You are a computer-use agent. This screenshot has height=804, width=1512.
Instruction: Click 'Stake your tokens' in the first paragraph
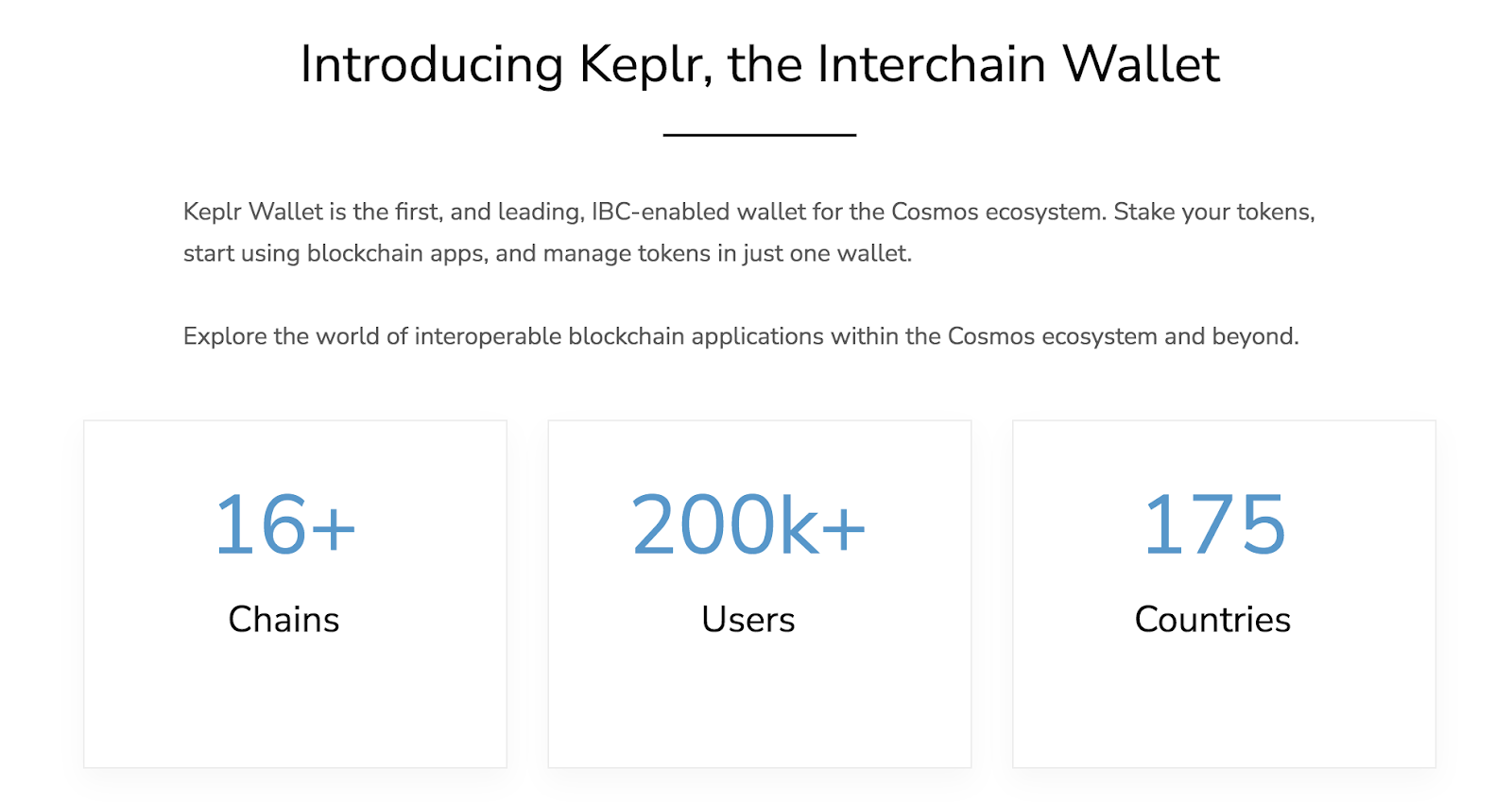(x=1212, y=212)
